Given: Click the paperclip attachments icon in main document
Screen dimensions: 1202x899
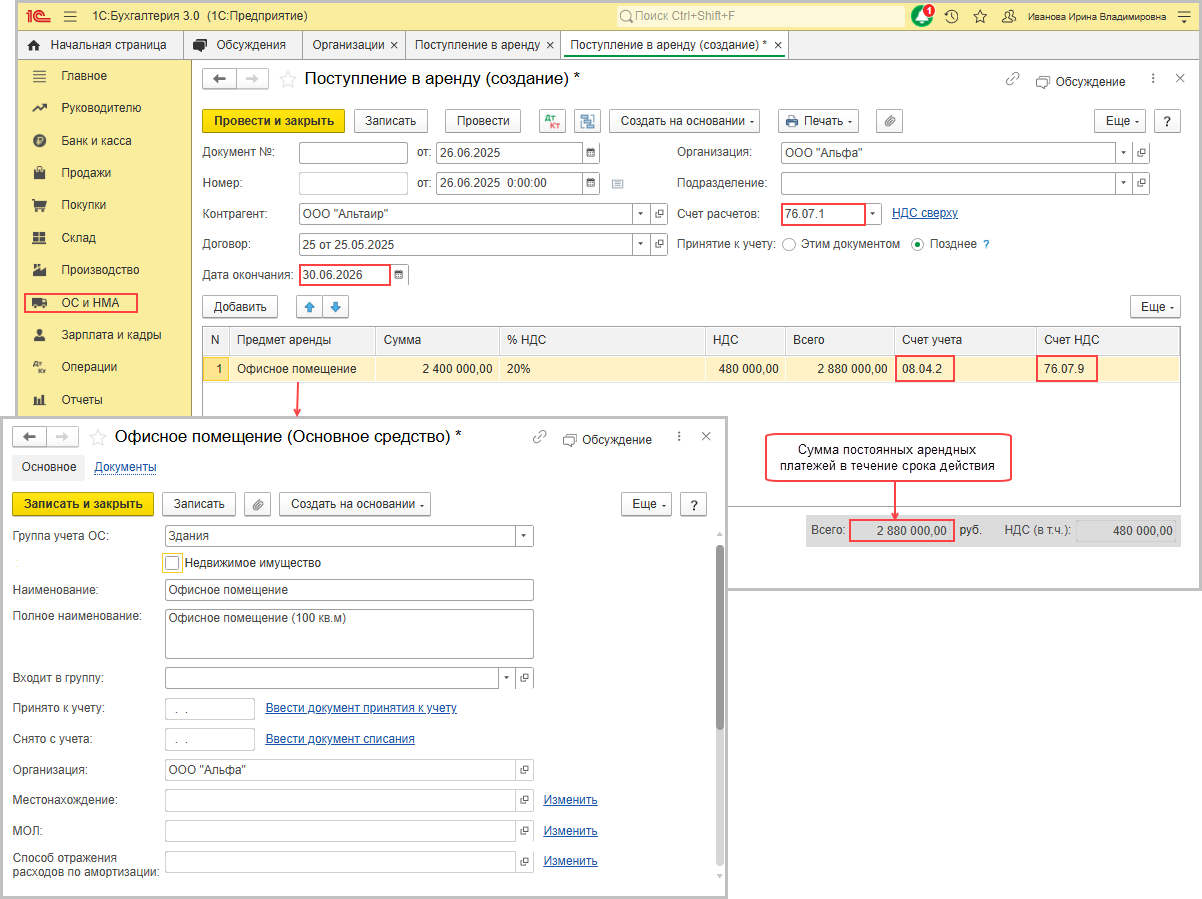Looking at the screenshot, I should 890,121.
